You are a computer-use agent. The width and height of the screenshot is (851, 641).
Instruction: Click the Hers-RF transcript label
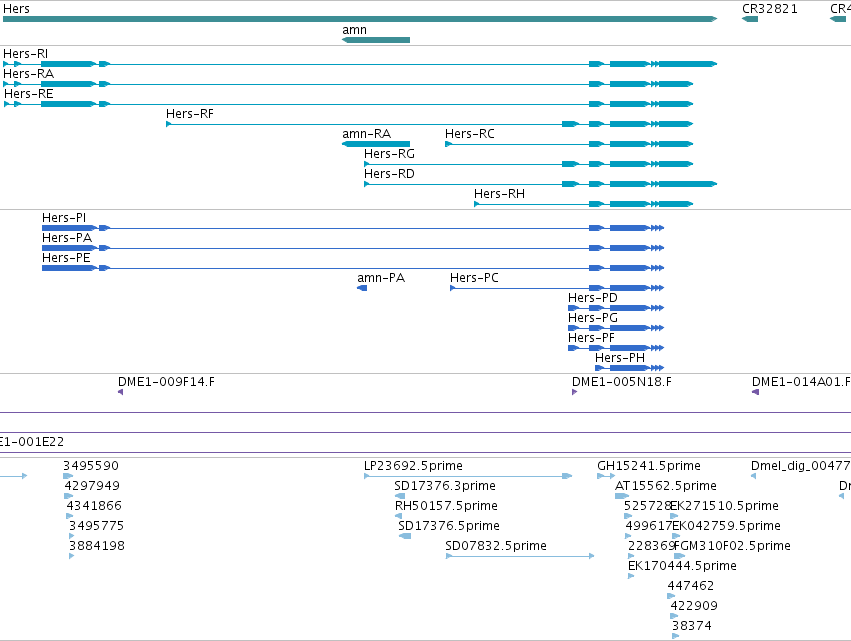[x=189, y=114]
